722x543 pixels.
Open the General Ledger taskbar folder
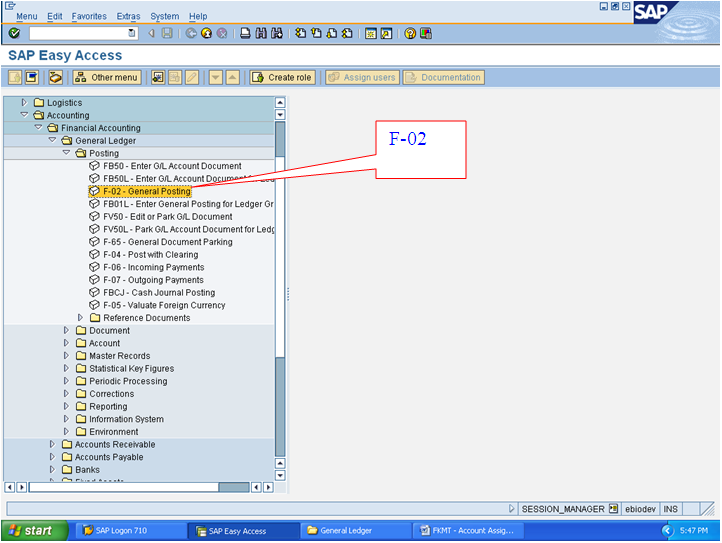pos(355,531)
